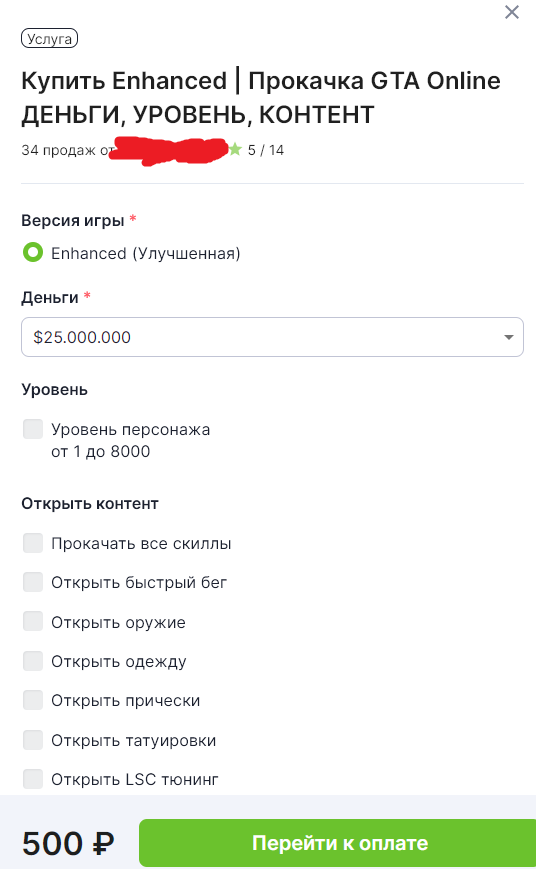Close the service purchase dialog

coord(512,12)
